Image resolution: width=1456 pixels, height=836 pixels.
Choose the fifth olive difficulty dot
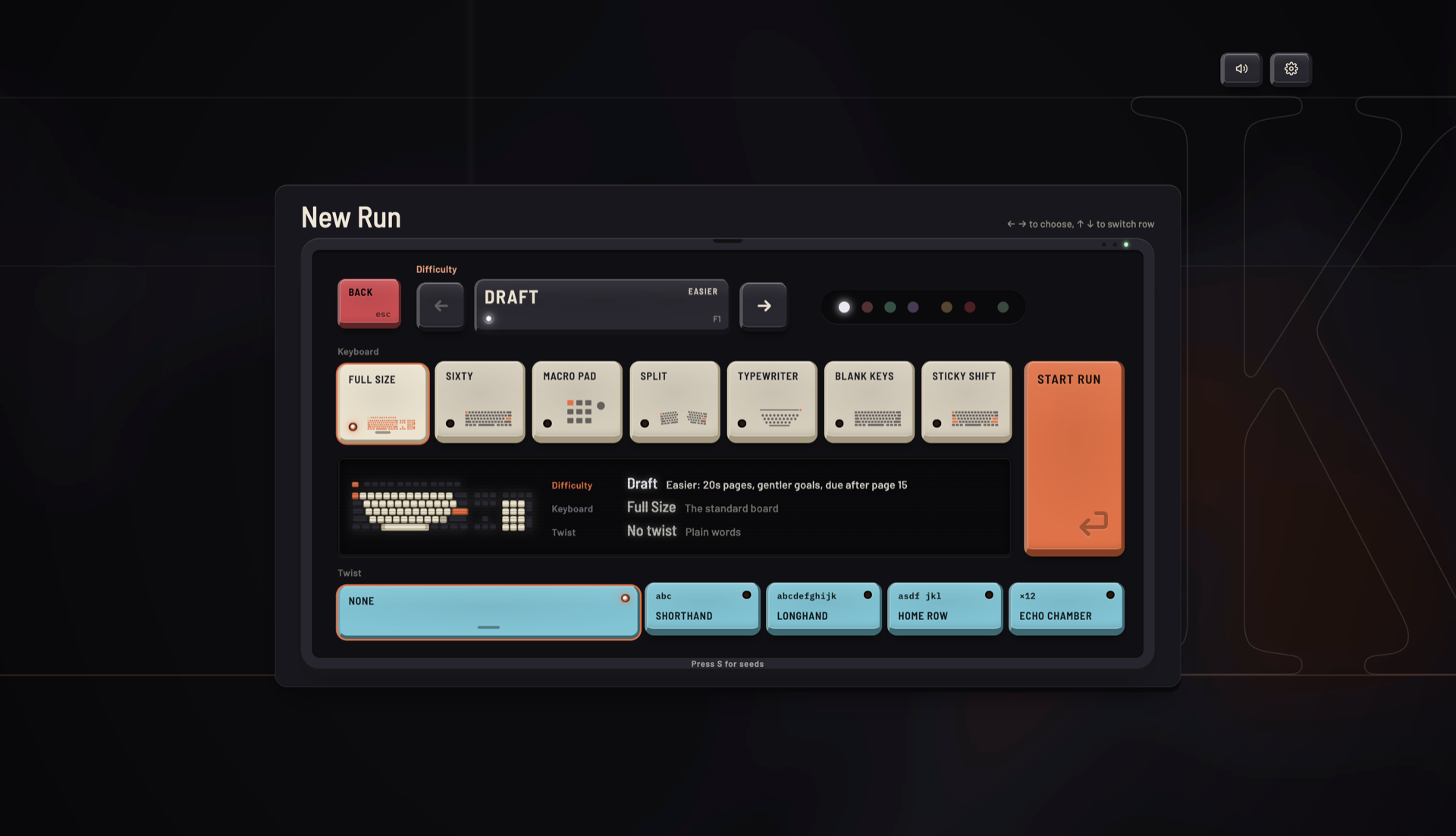pyautogui.click(x=946, y=307)
